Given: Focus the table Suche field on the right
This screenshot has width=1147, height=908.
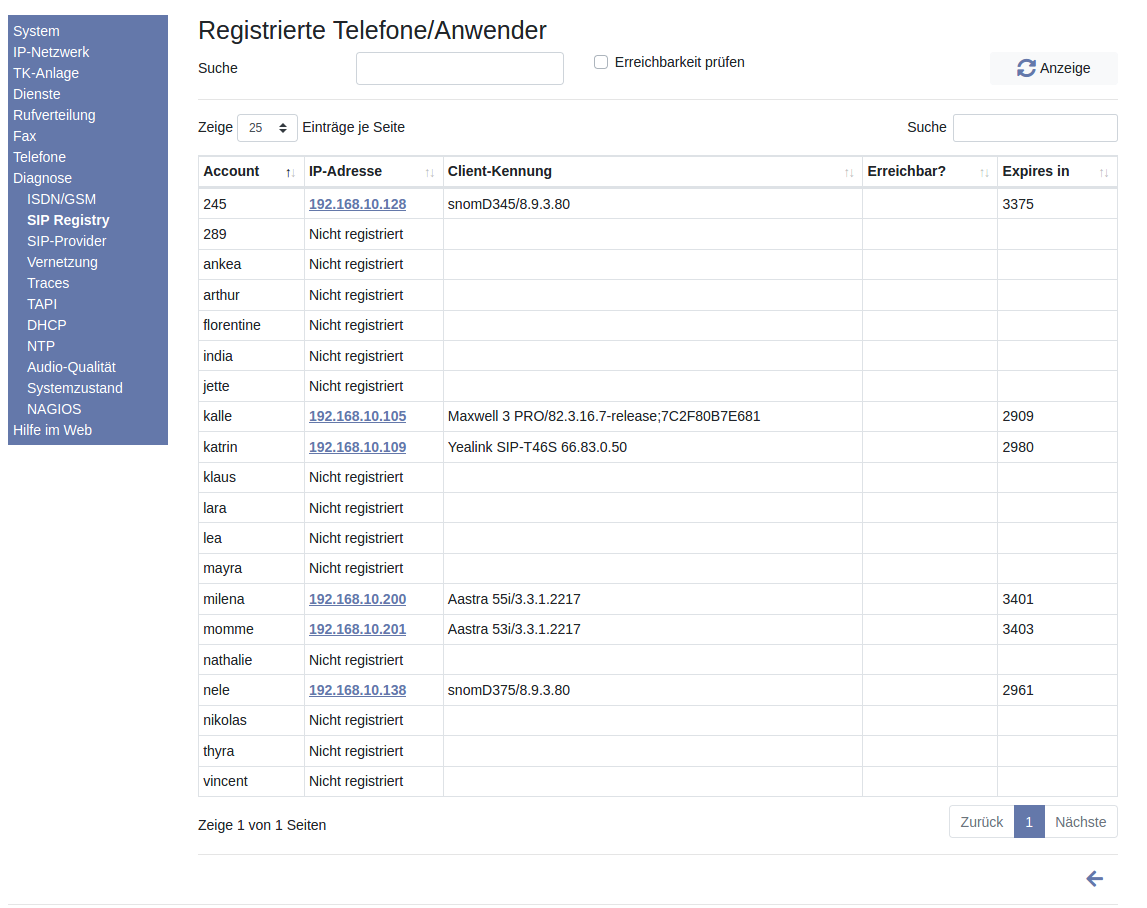Looking at the screenshot, I should (1034, 128).
